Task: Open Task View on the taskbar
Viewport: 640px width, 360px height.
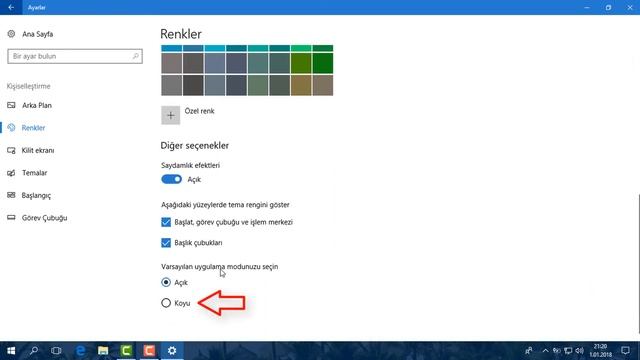Action: pos(56,351)
